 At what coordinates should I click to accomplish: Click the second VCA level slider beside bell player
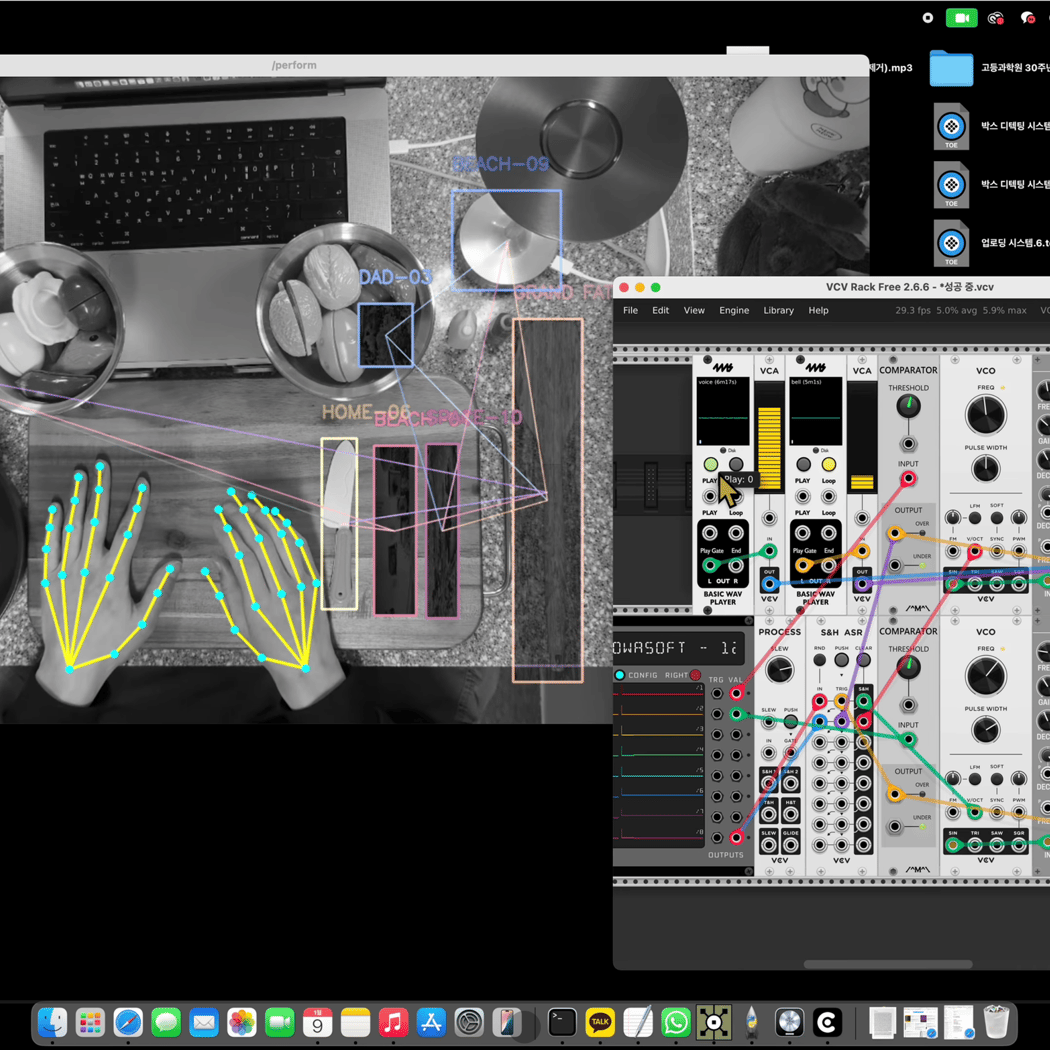862,436
